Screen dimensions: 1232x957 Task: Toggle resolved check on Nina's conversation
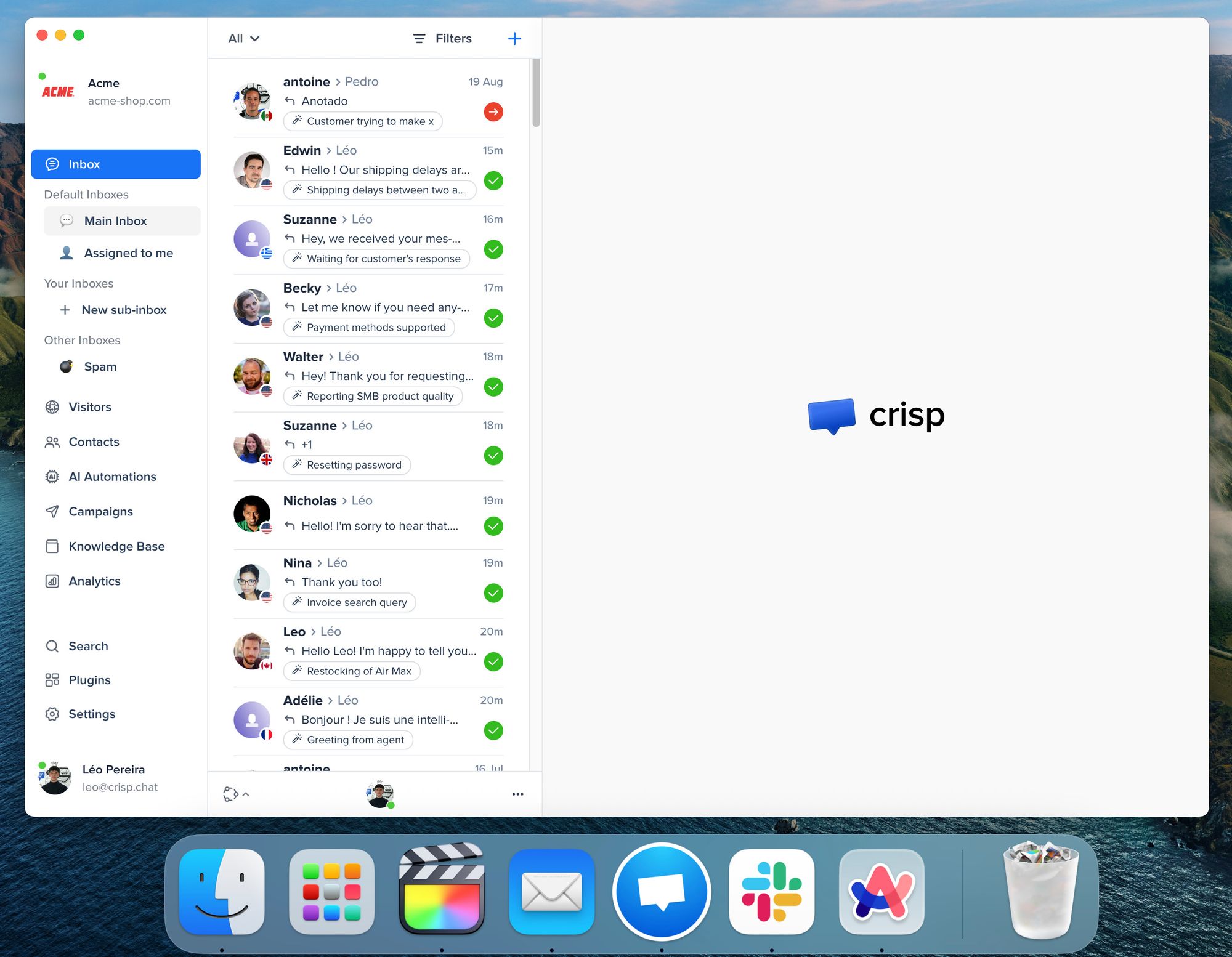pos(493,593)
